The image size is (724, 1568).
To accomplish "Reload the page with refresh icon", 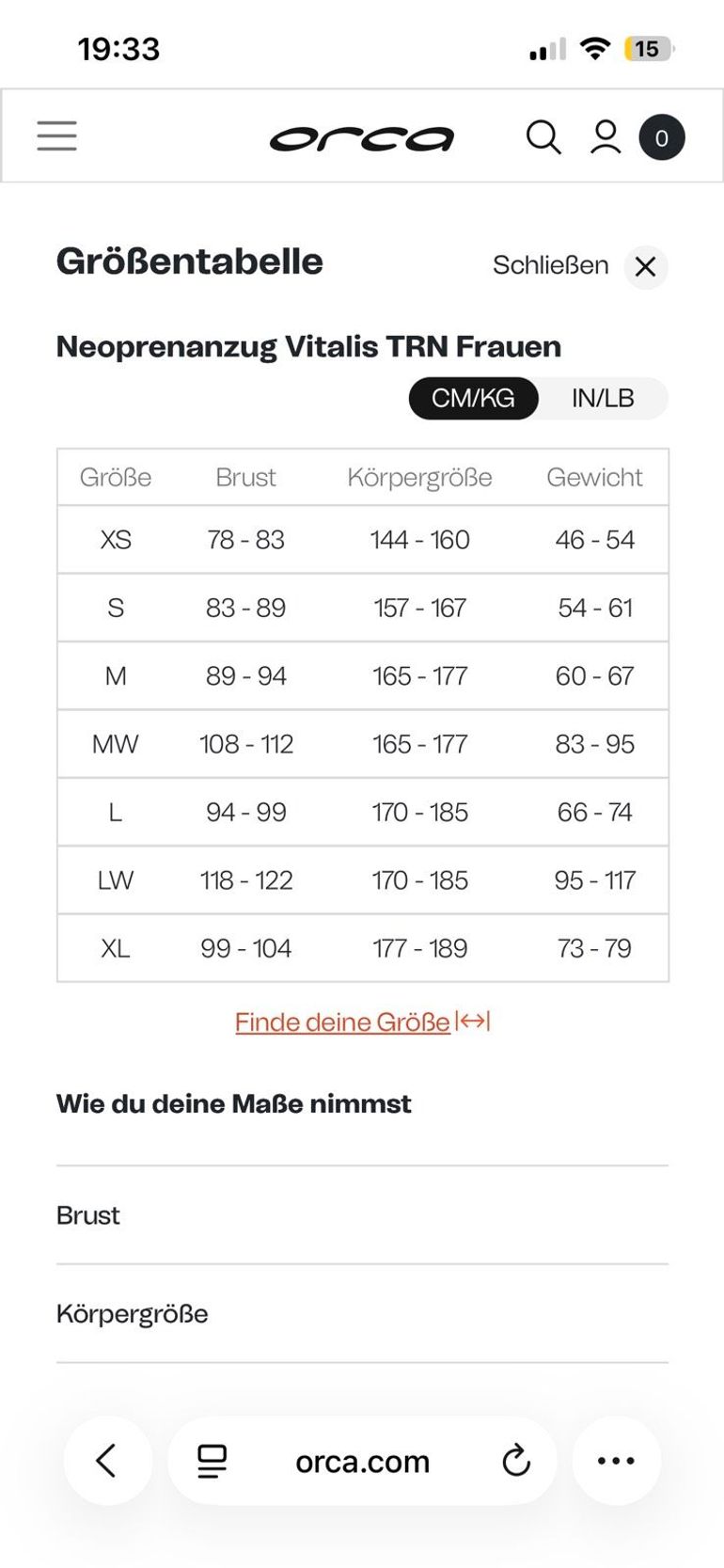I will pos(516,1461).
